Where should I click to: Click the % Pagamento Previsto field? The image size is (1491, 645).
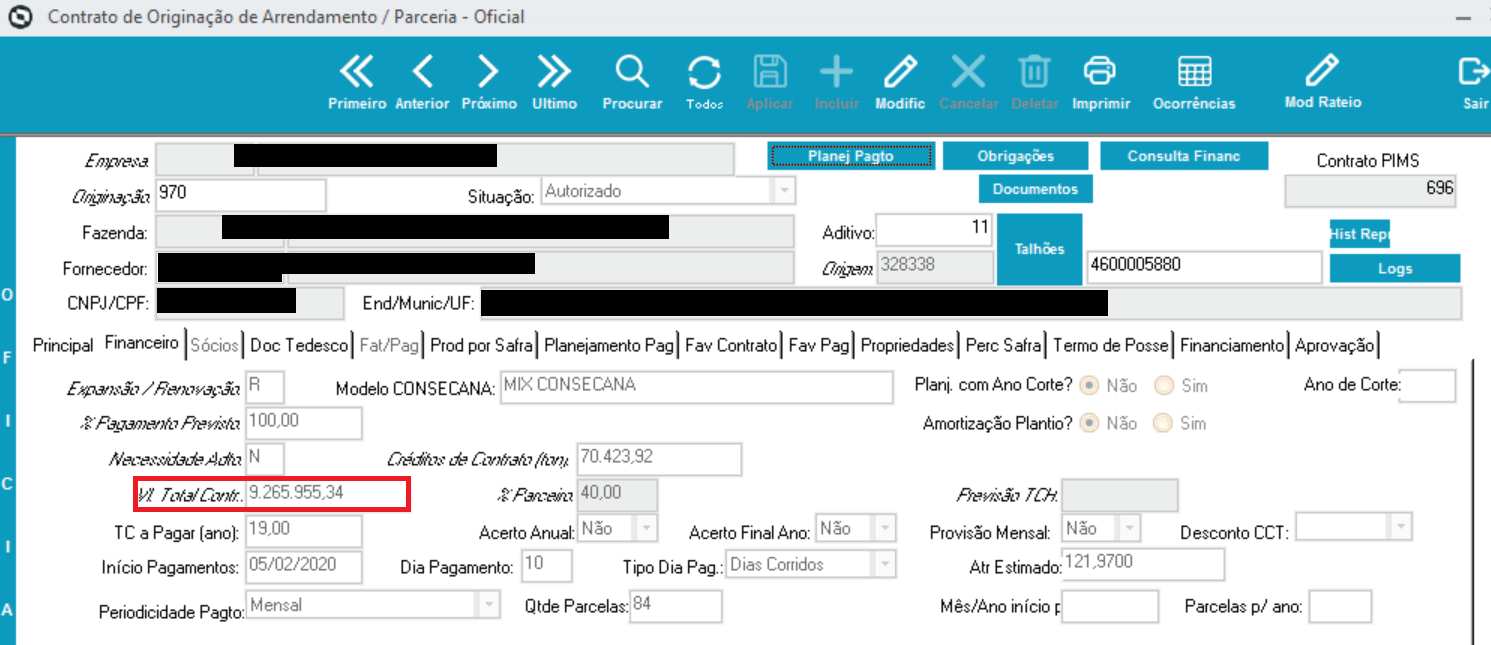click(304, 424)
